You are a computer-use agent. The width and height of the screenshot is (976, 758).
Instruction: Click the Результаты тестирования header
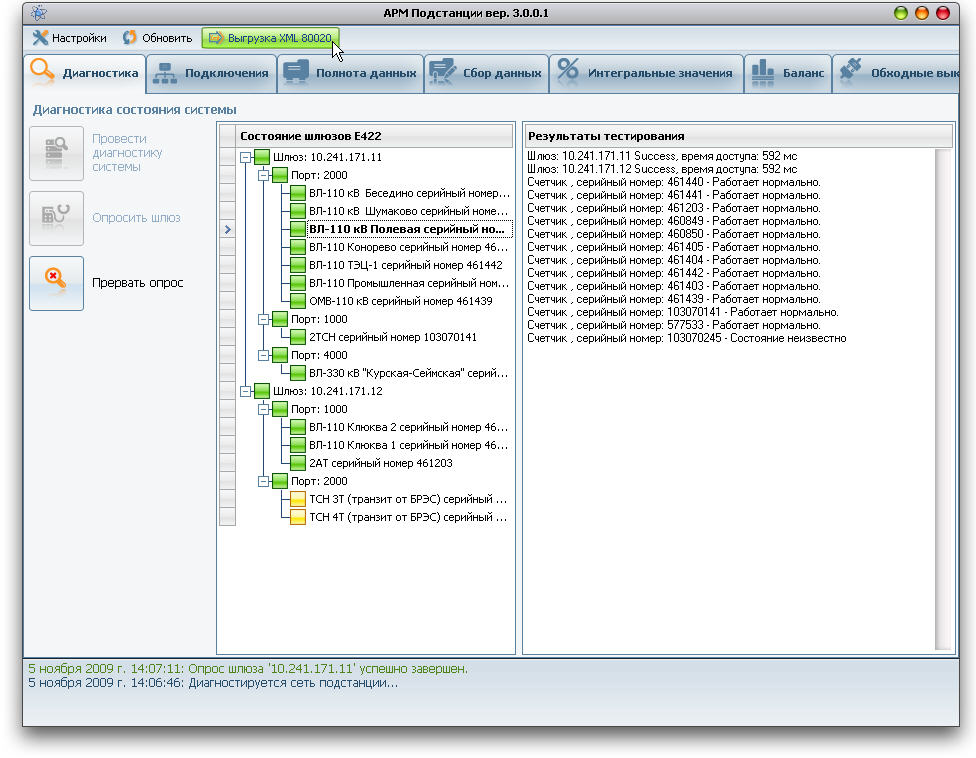coord(738,136)
